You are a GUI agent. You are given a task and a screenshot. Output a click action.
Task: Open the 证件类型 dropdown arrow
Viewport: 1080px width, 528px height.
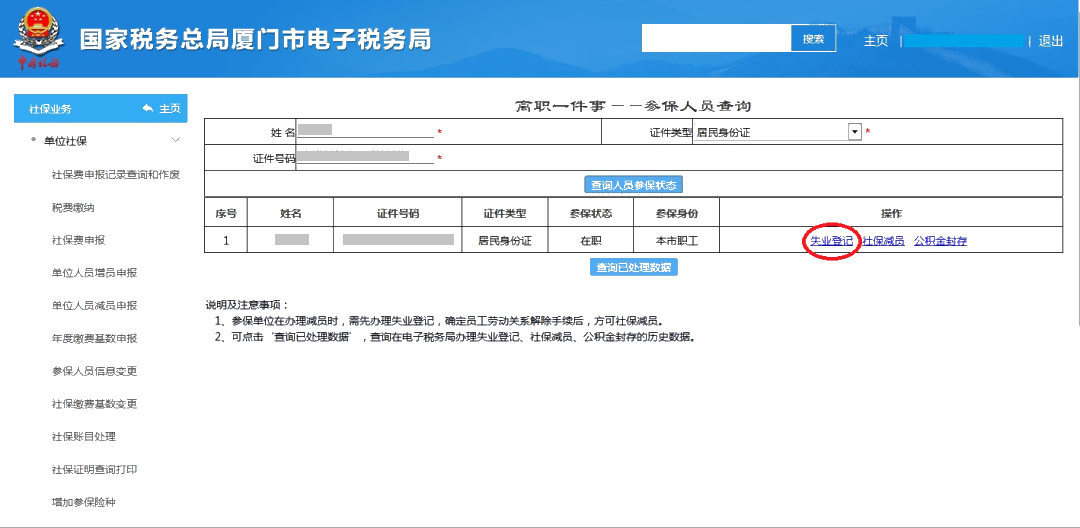(x=855, y=132)
